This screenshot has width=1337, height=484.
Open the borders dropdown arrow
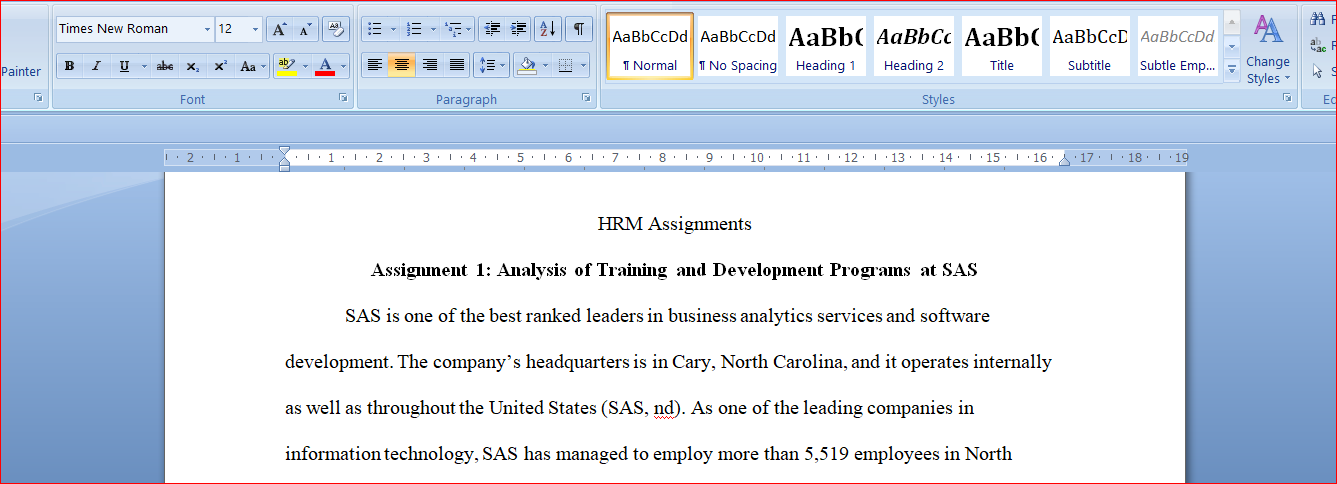(584, 66)
